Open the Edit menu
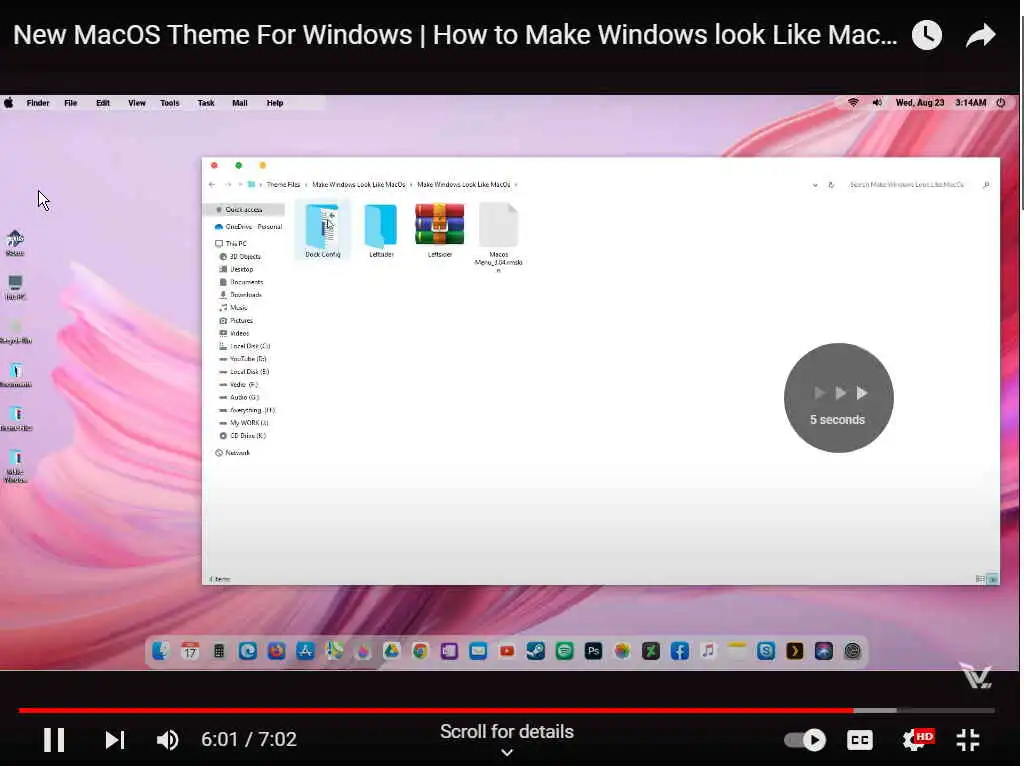The height and width of the screenshot is (766, 1024). pyautogui.click(x=103, y=103)
